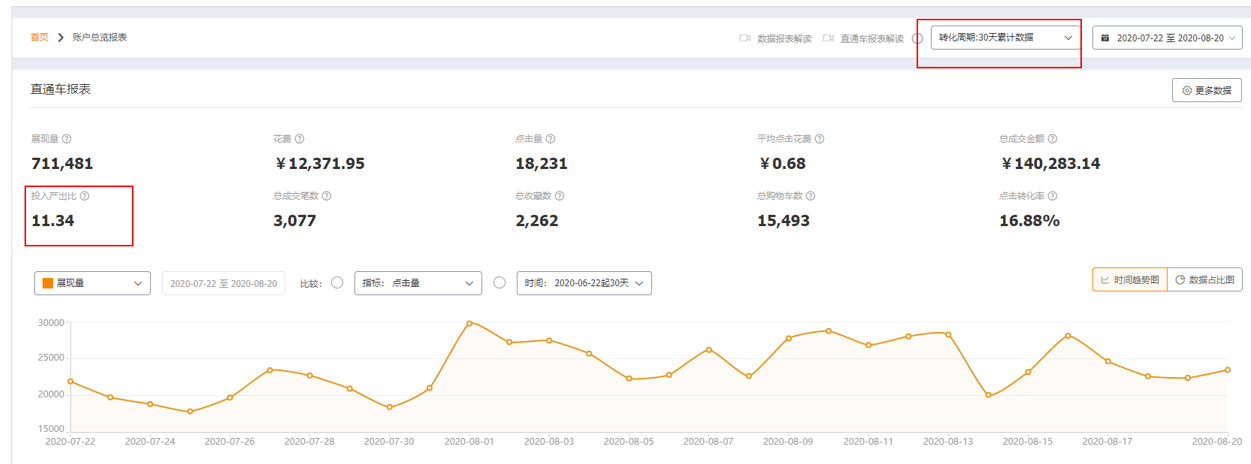The height and width of the screenshot is (464, 1251).
Task: Open the top-right date range picker
Action: [1167, 38]
